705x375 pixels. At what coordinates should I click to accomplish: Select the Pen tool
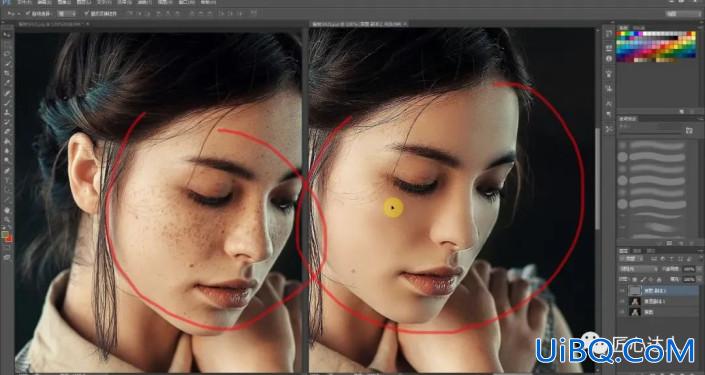click(x=8, y=171)
